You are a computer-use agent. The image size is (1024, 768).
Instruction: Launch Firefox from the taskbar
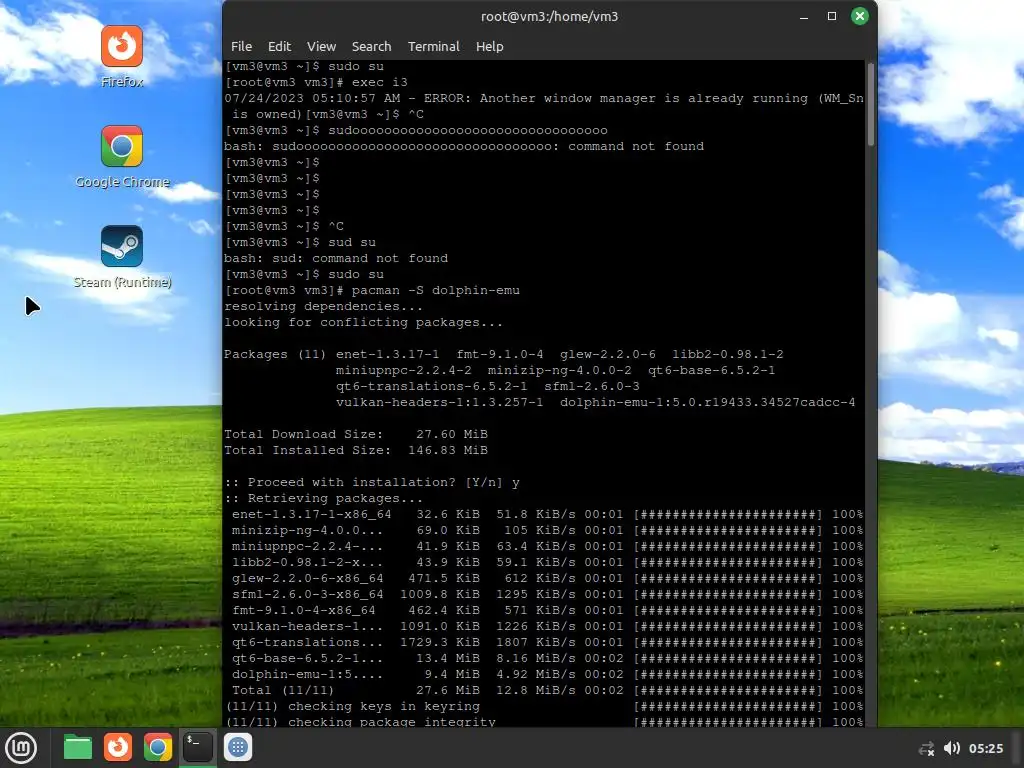pos(118,747)
